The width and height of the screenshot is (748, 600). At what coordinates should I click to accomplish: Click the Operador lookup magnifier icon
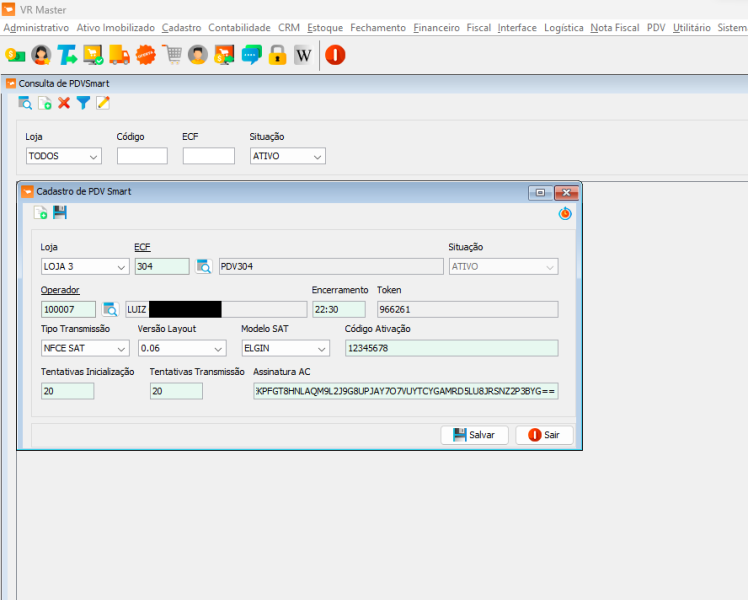[111, 309]
